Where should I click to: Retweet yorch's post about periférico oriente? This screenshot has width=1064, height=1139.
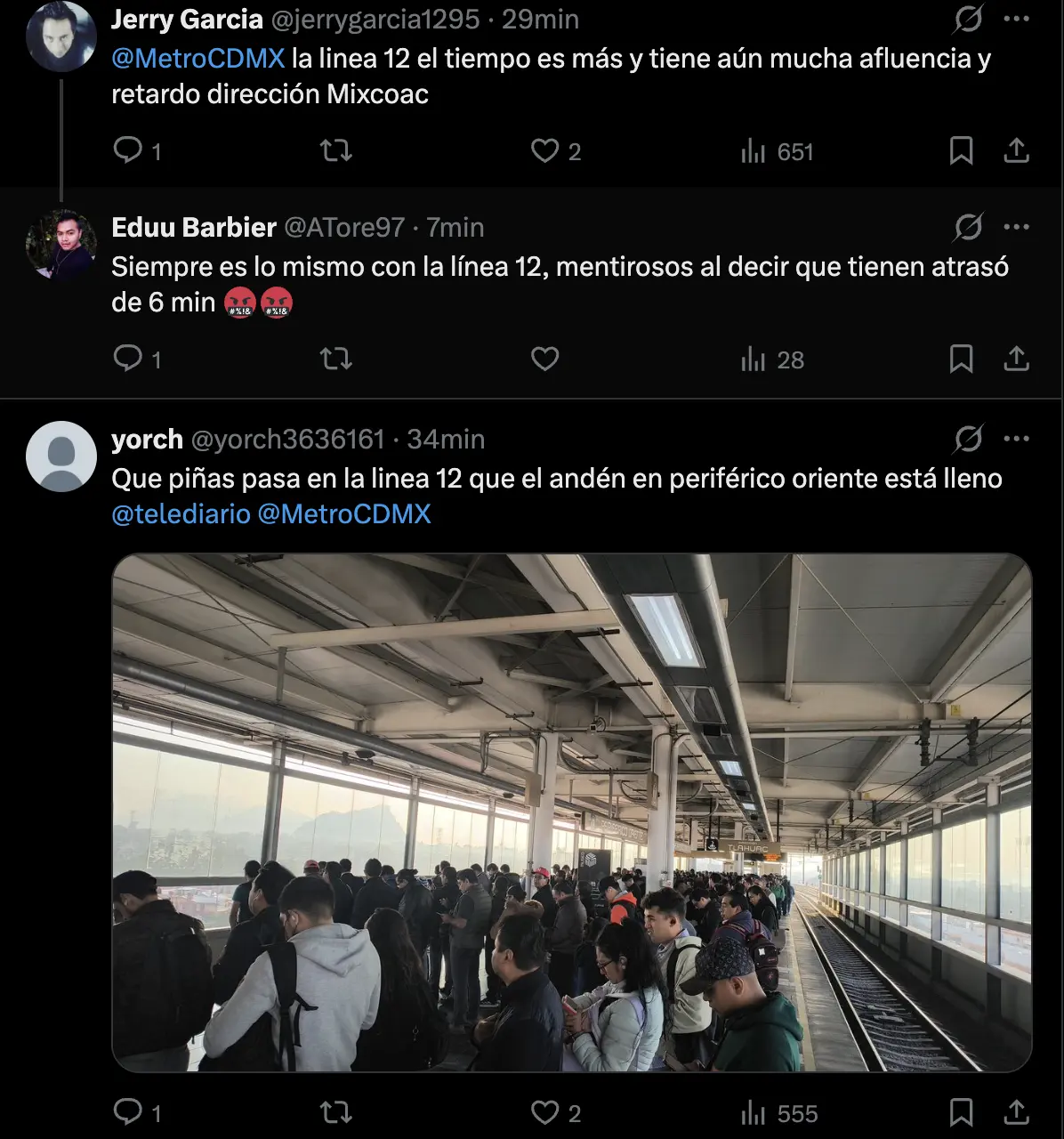(x=335, y=1112)
